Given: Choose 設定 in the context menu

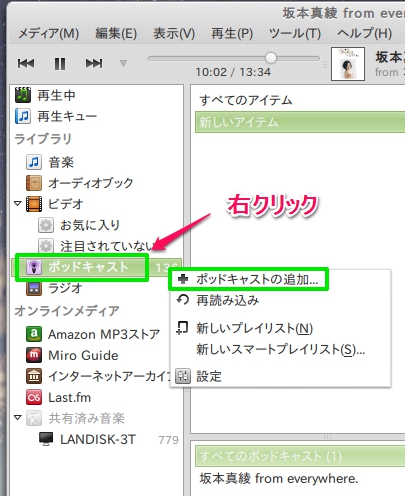Looking at the screenshot, I should pyautogui.click(x=280, y=376).
